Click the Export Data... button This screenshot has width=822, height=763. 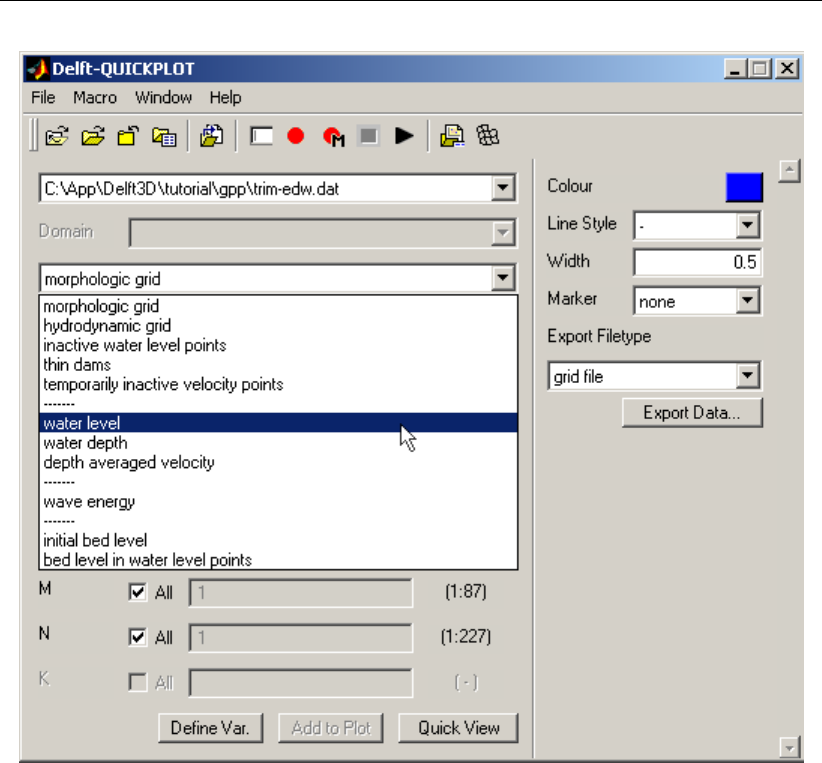click(692, 413)
